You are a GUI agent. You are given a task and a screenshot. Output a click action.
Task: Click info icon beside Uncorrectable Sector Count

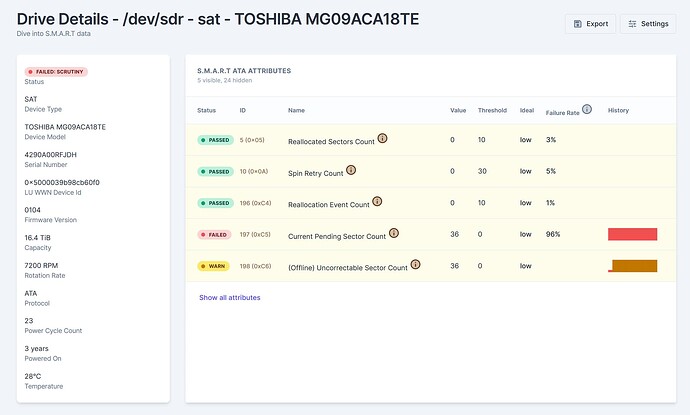tap(415, 265)
